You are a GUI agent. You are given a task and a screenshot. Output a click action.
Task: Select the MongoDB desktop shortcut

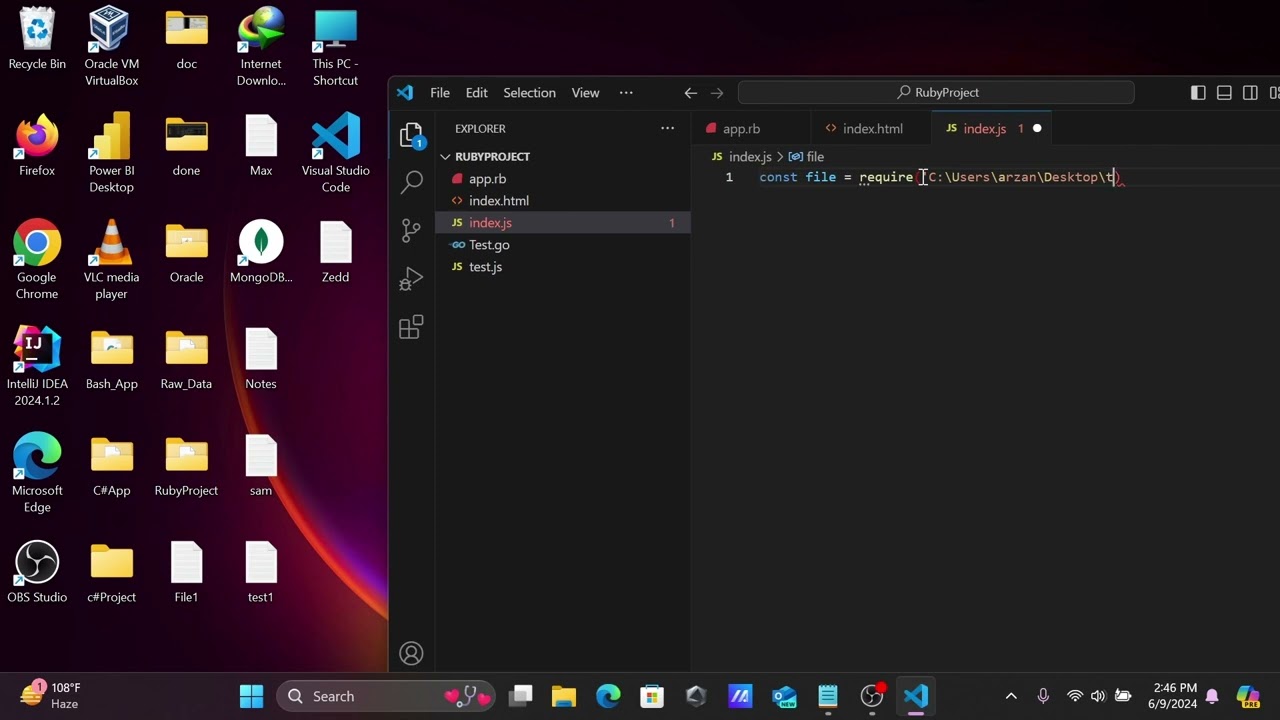[261, 253]
